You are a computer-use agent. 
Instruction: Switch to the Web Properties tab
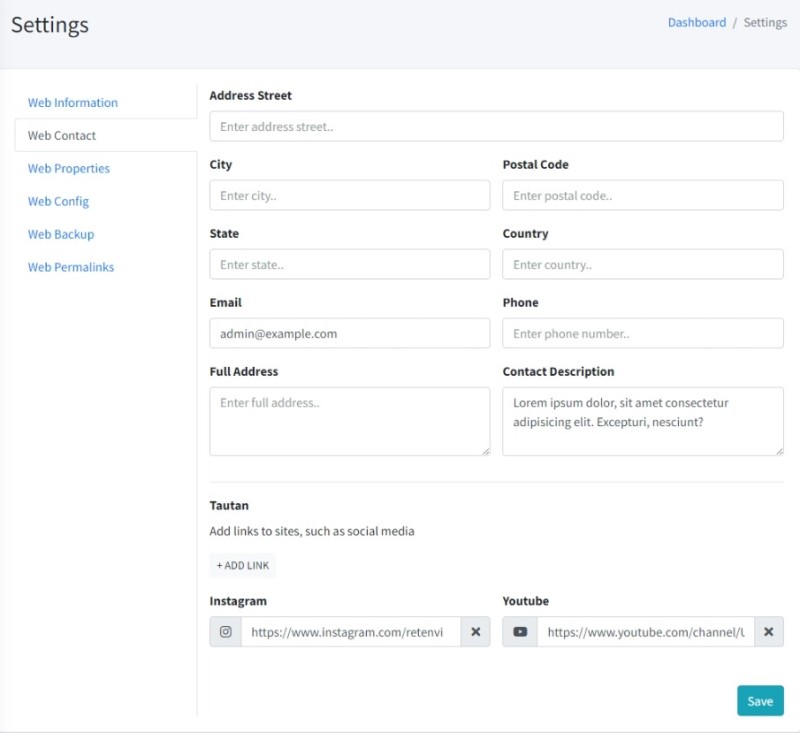point(69,169)
